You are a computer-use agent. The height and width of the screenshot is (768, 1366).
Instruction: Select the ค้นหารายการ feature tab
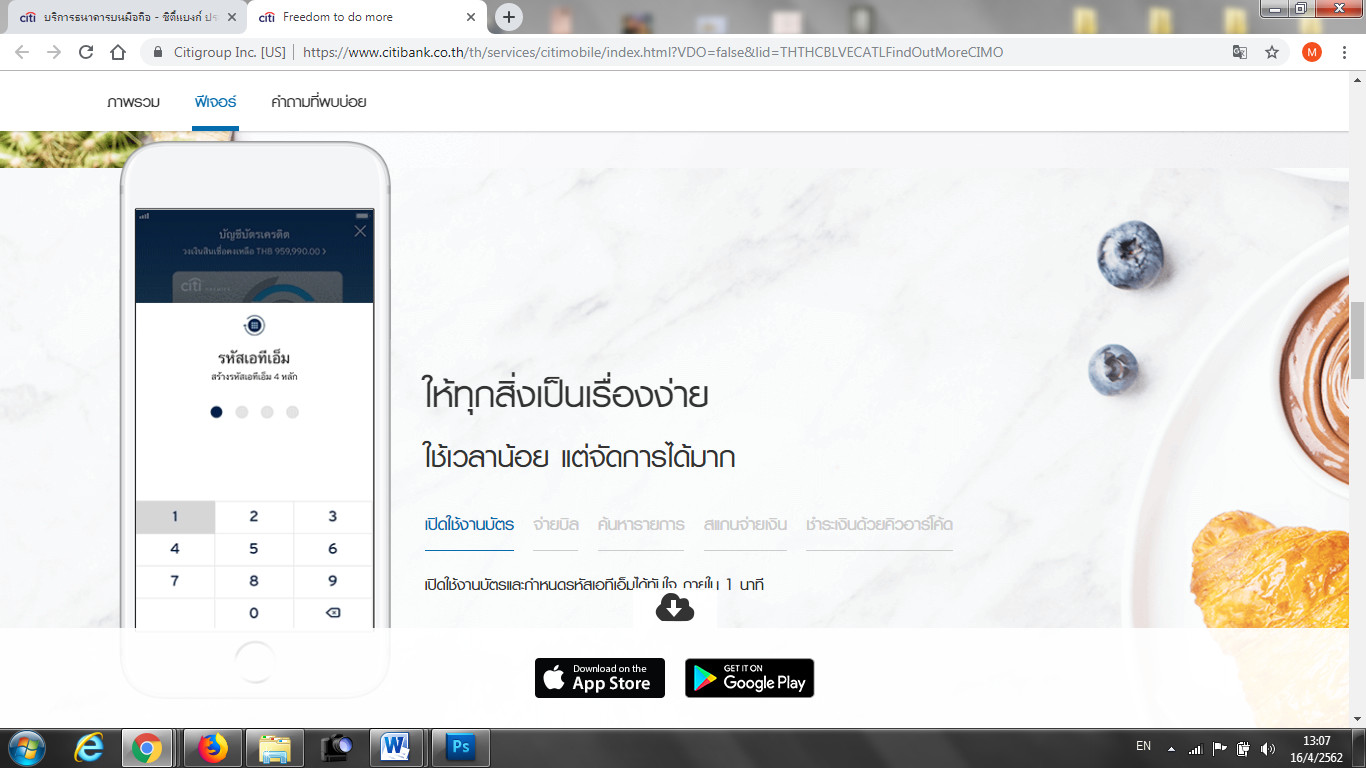(641, 524)
